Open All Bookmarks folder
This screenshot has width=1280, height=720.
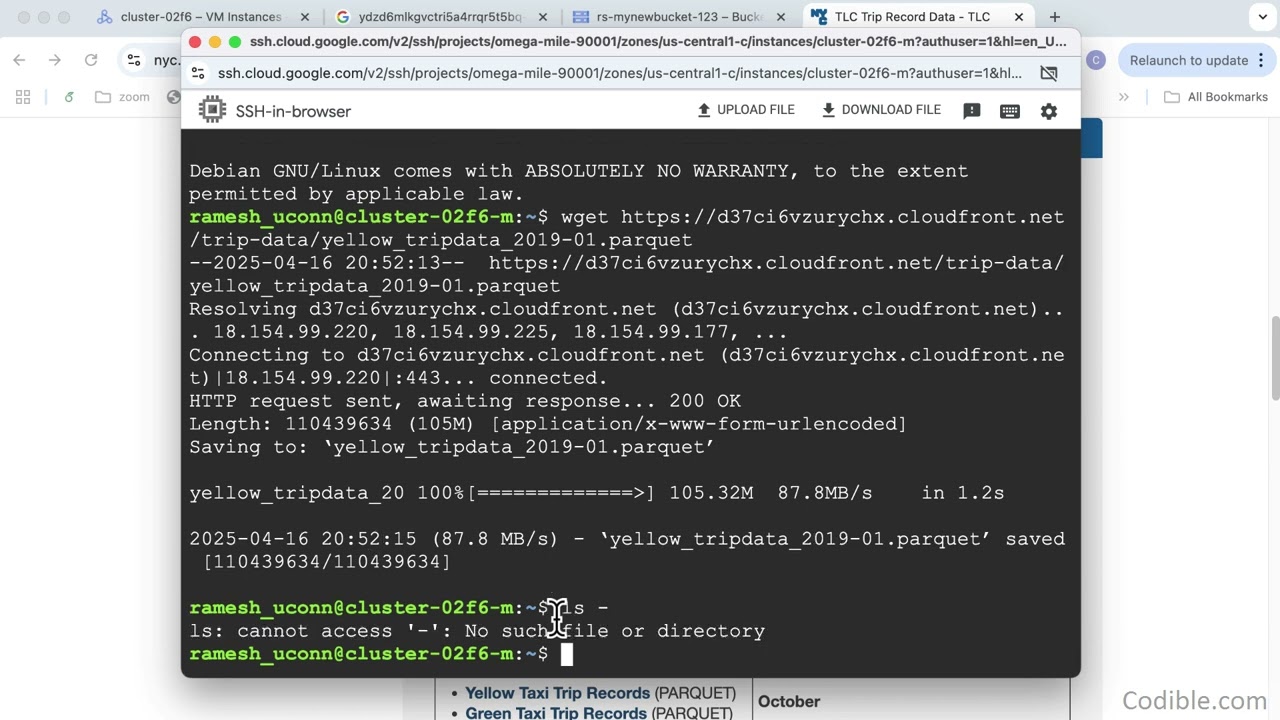(1216, 97)
